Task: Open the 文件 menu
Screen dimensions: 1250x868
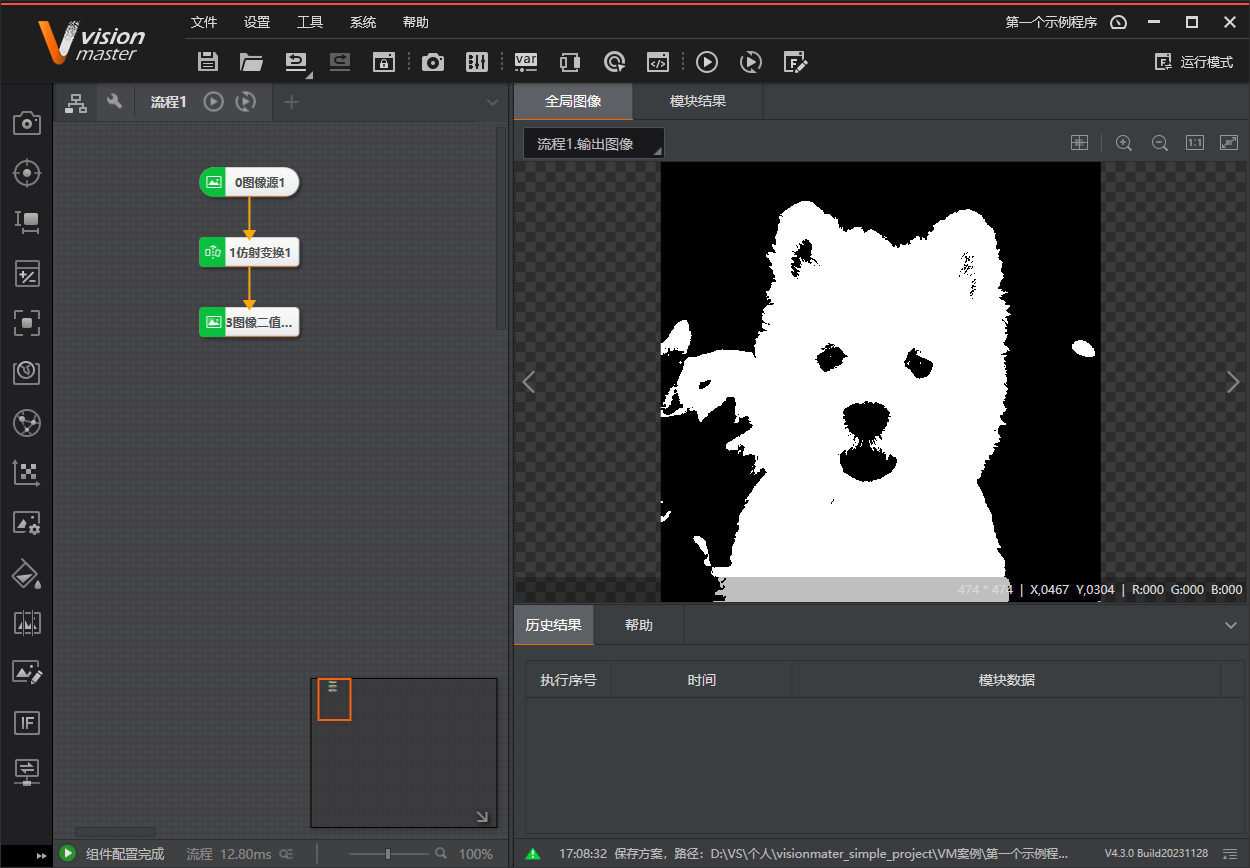Action: 204,22
